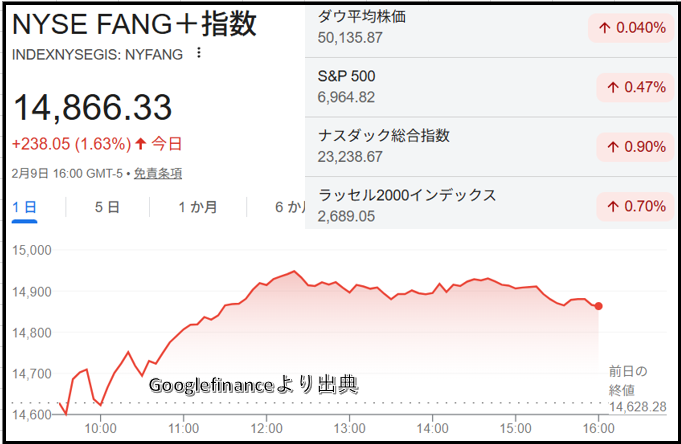The height and width of the screenshot is (444, 681).
Task: Select the 1日 chart range tab
Action: click(x=25, y=207)
